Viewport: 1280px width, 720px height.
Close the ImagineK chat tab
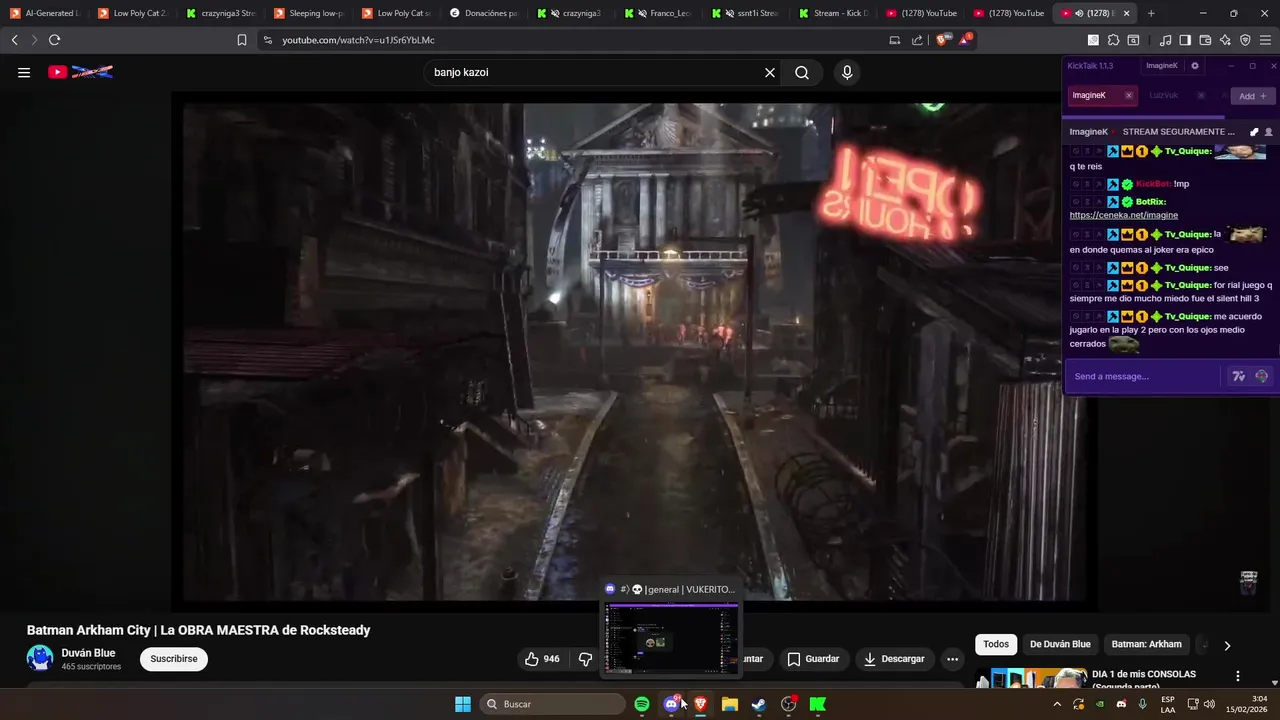tap(1129, 96)
